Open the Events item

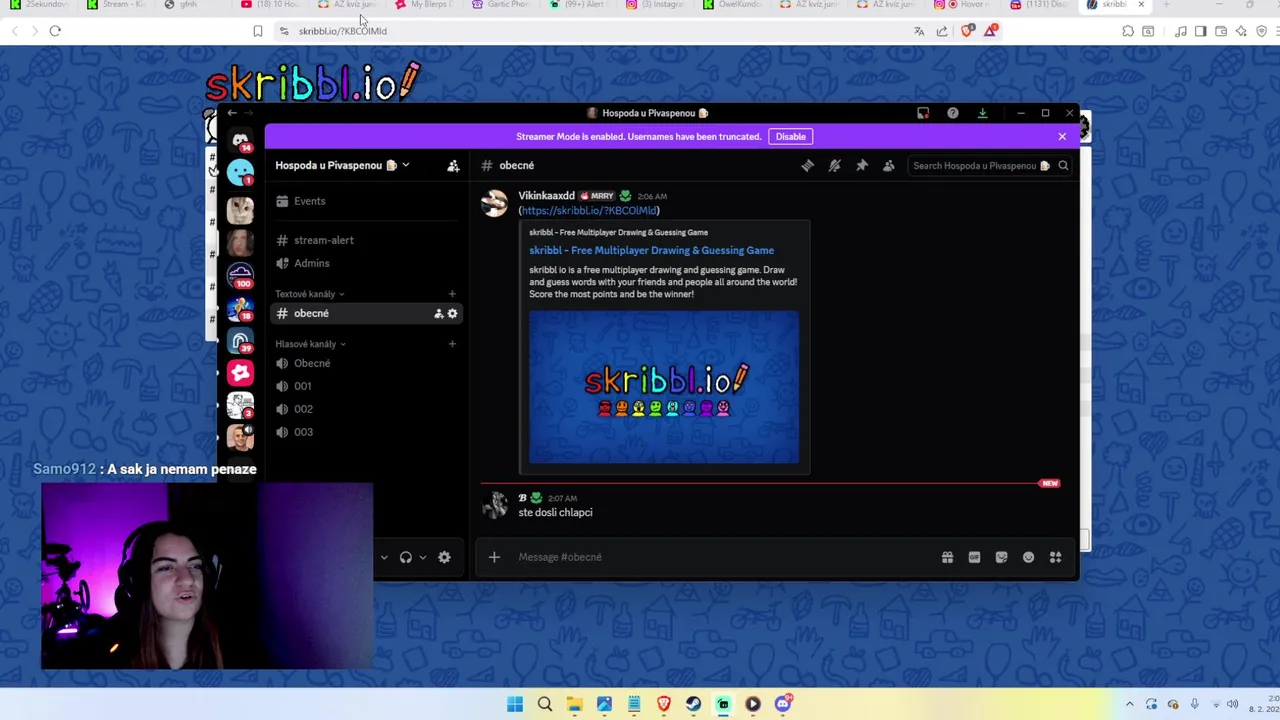(x=366, y=201)
